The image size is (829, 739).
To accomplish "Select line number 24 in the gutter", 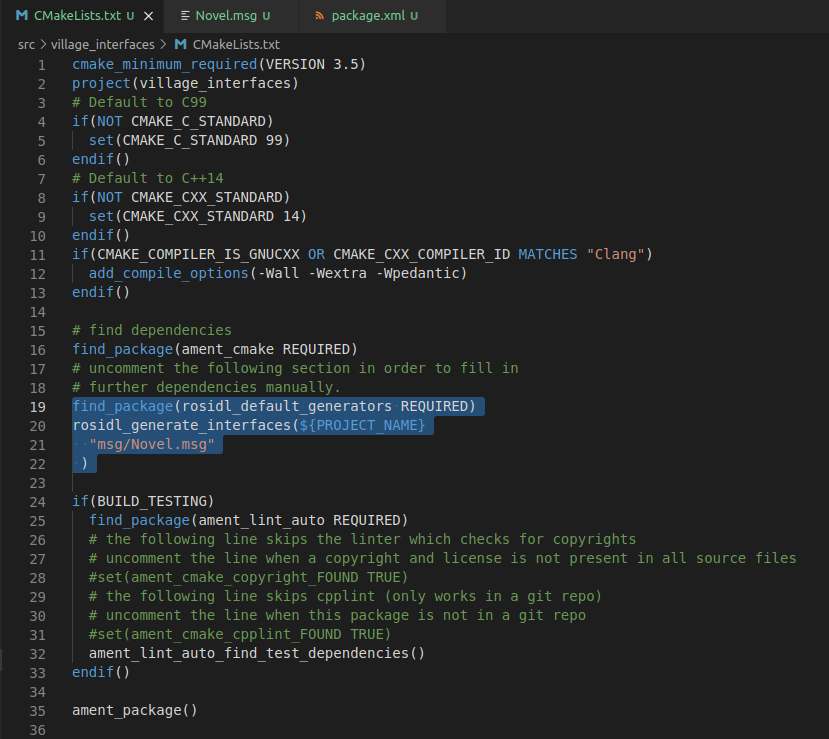I will point(38,502).
